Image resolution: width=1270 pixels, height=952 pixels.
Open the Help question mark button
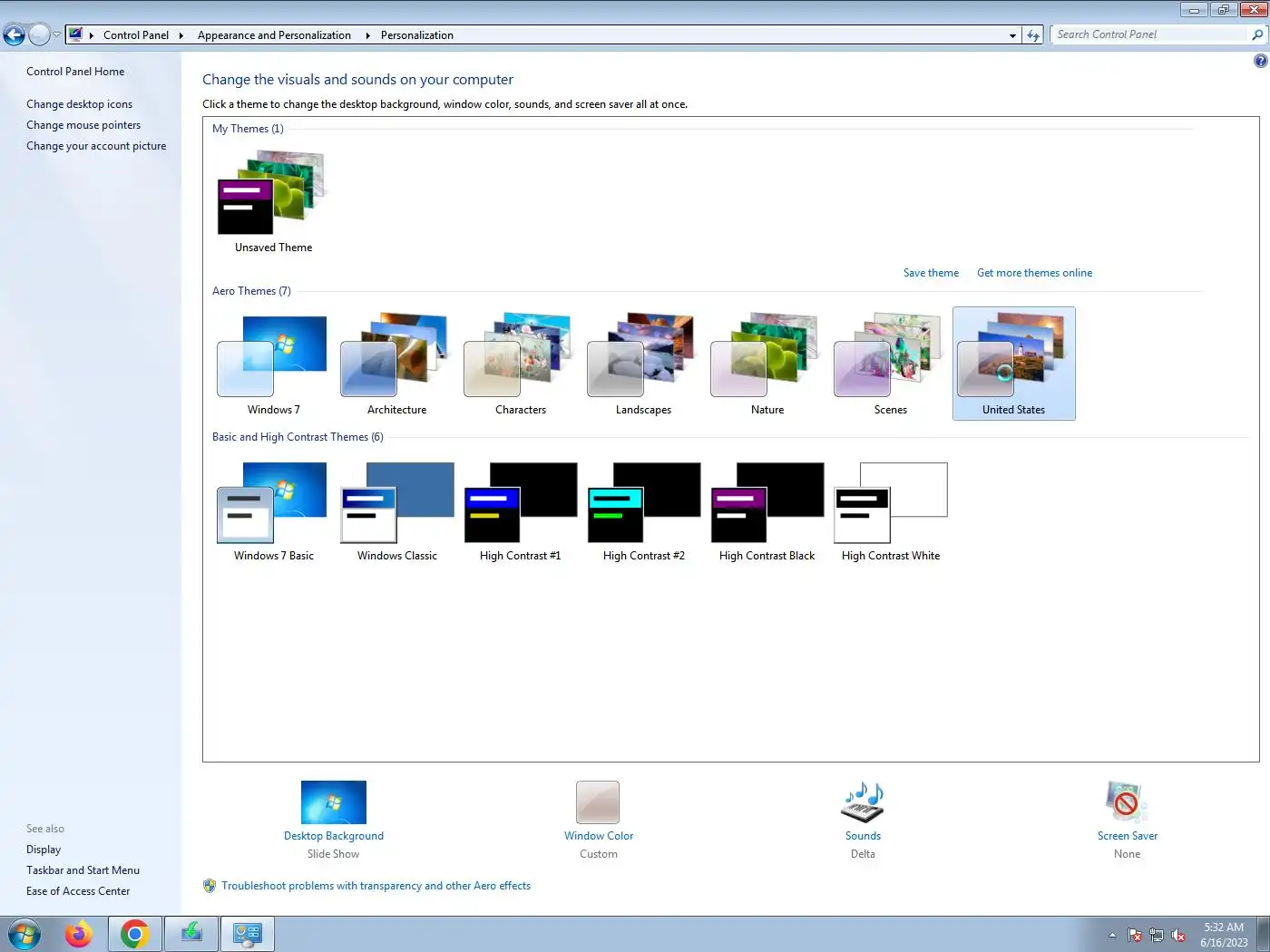(1260, 61)
